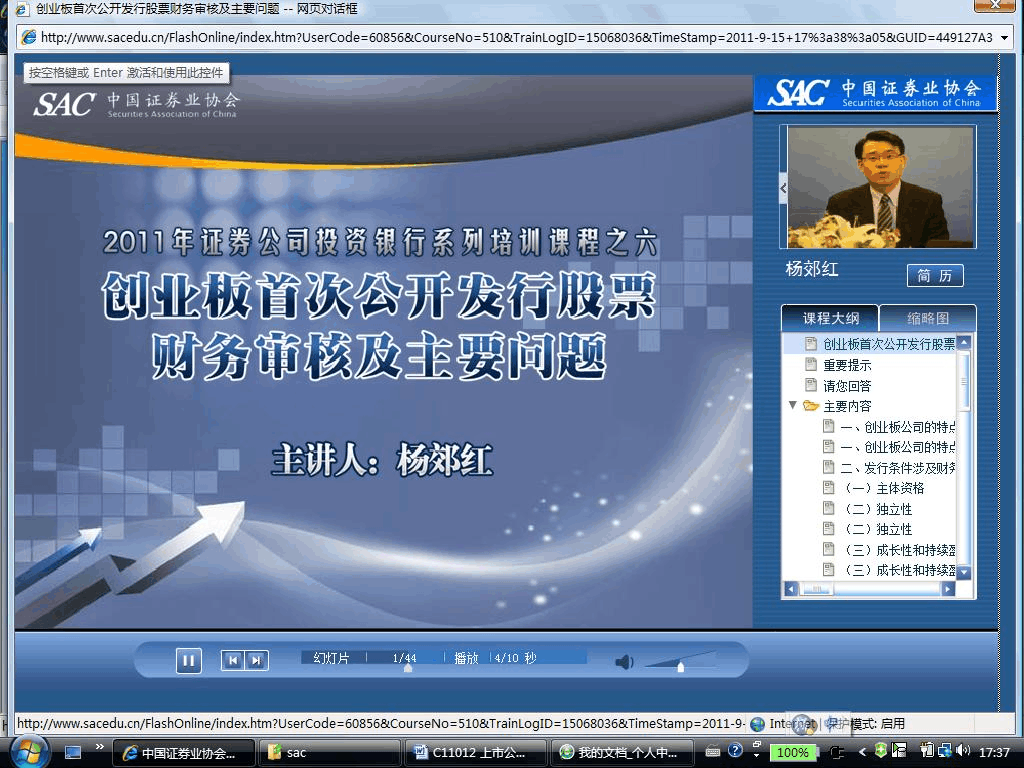This screenshot has height=768, width=1024.
Task: Mute the speaker volume icon
Action: [624, 662]
